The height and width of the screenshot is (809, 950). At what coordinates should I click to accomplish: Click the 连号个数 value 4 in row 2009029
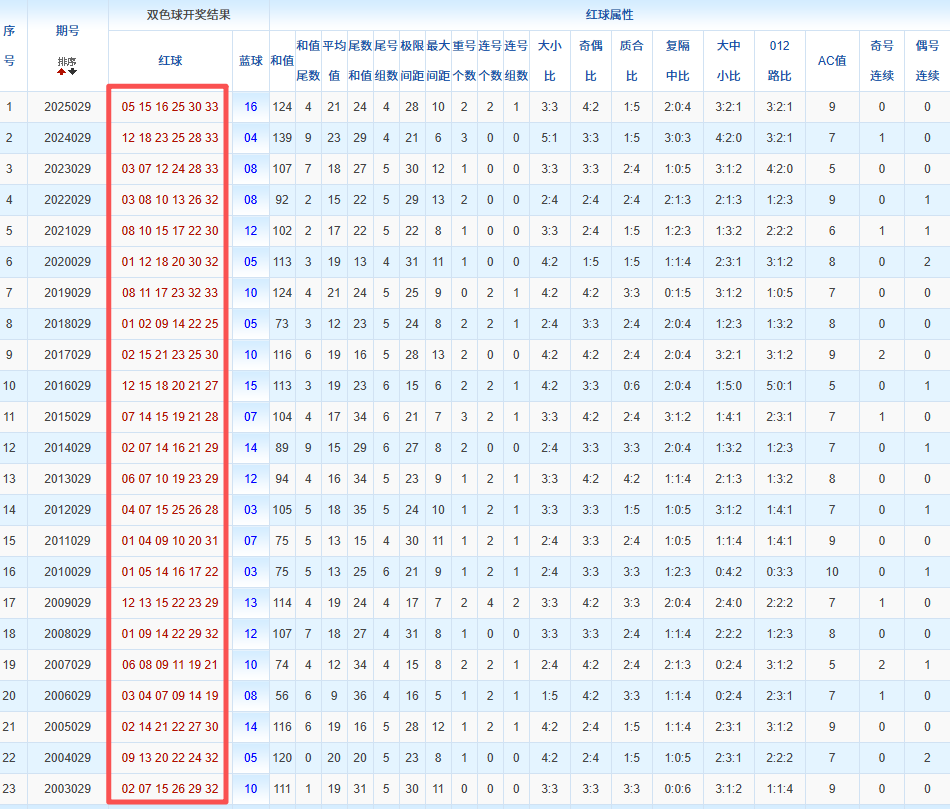(490, 603)
